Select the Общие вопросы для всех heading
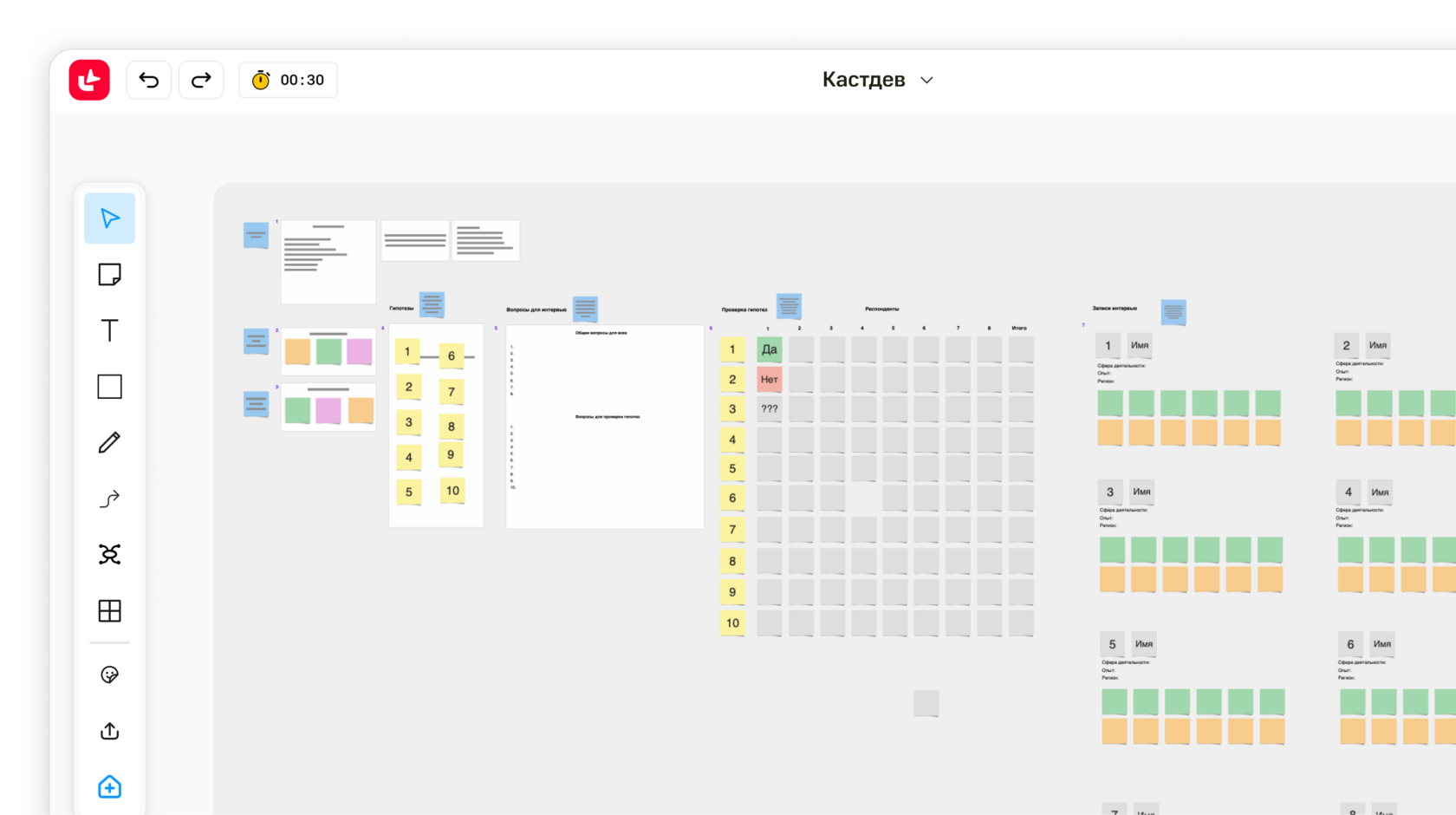Viewport: 1456px width, 815px height. (601, 333)
